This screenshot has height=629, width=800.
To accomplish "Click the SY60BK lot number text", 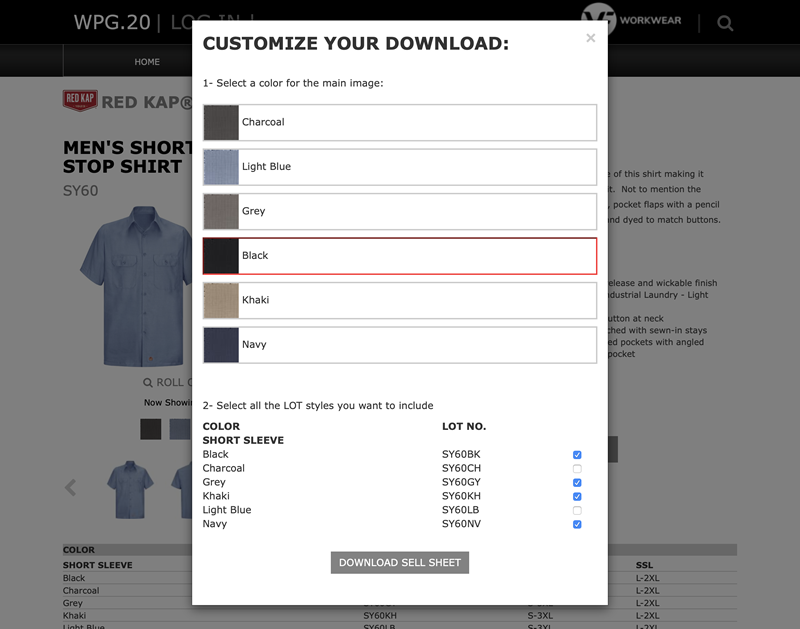I will pos(461,454).
